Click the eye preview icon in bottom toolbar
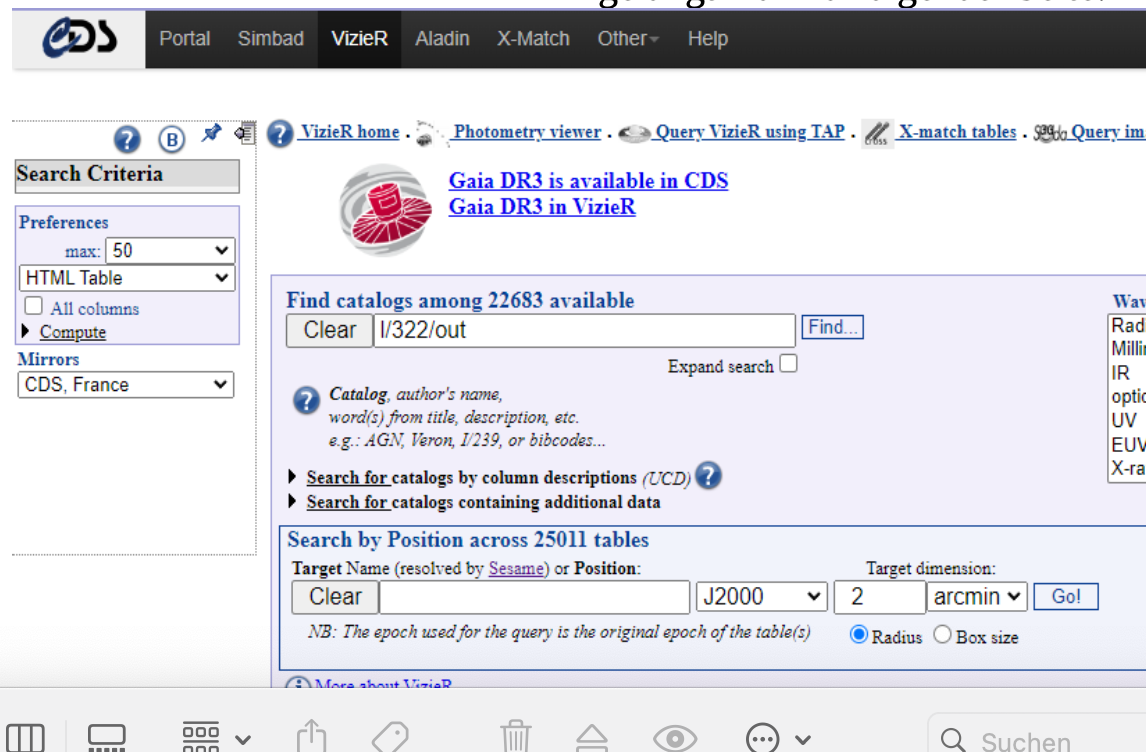Screen dimensions: 1146x752 (675, 738)
